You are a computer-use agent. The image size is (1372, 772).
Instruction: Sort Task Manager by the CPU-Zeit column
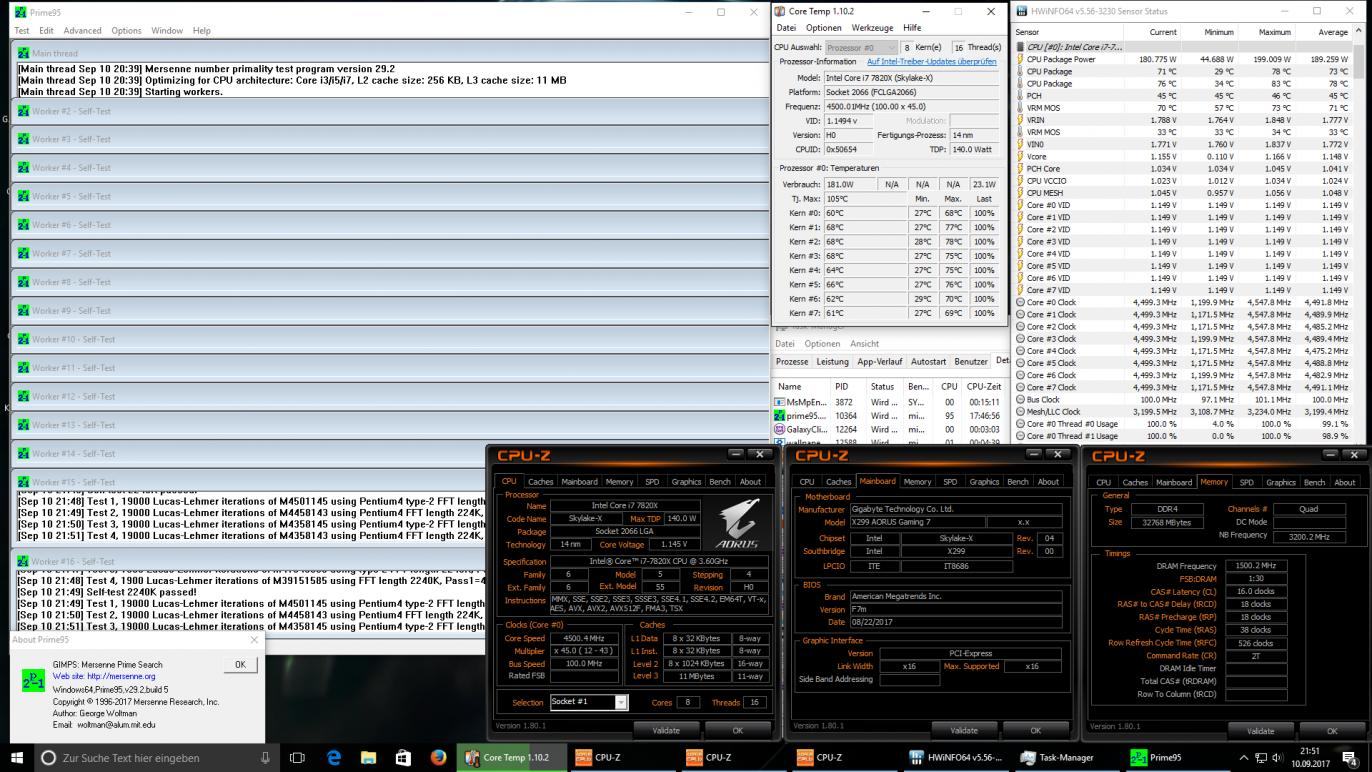click(984, 386)
